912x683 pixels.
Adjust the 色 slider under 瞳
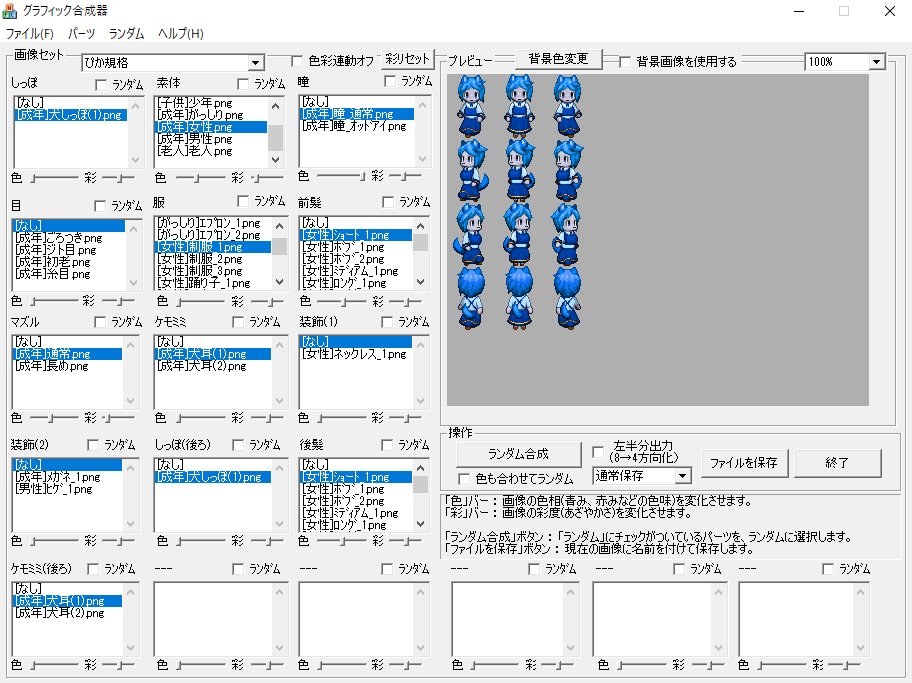pyautogui.click(x=341, y=176)
